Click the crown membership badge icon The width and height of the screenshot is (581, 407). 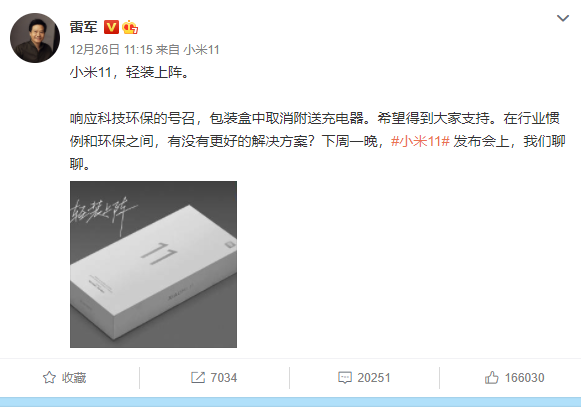point(130,27)
